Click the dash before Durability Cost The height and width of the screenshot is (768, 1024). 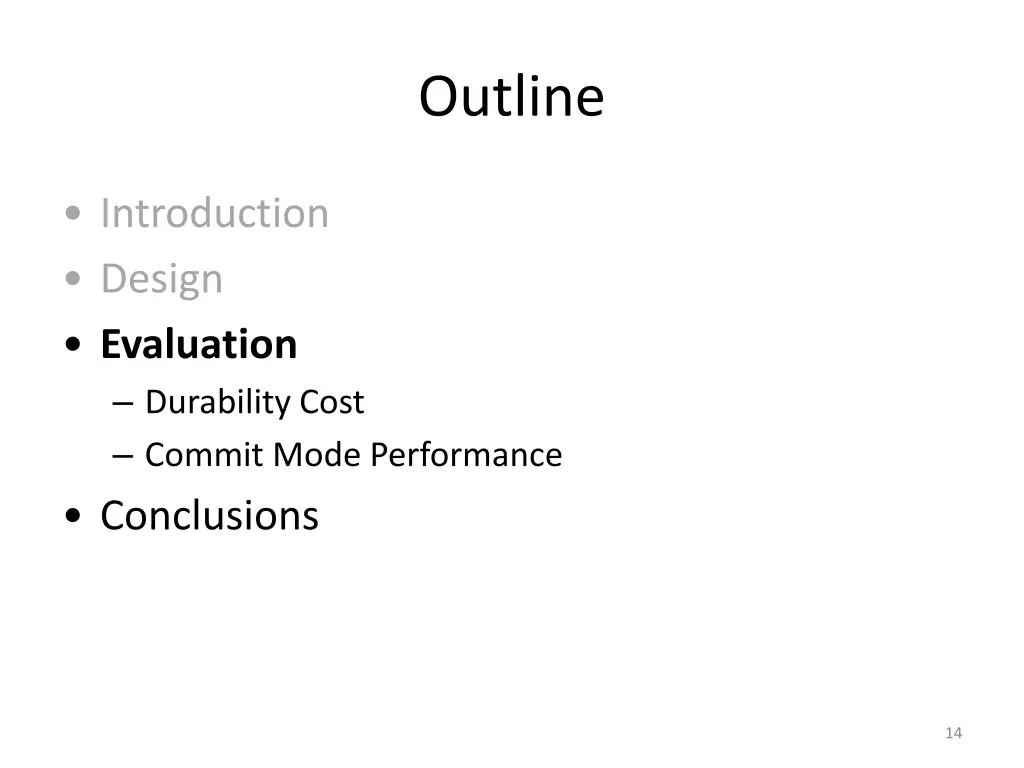(x=123, y=404)
